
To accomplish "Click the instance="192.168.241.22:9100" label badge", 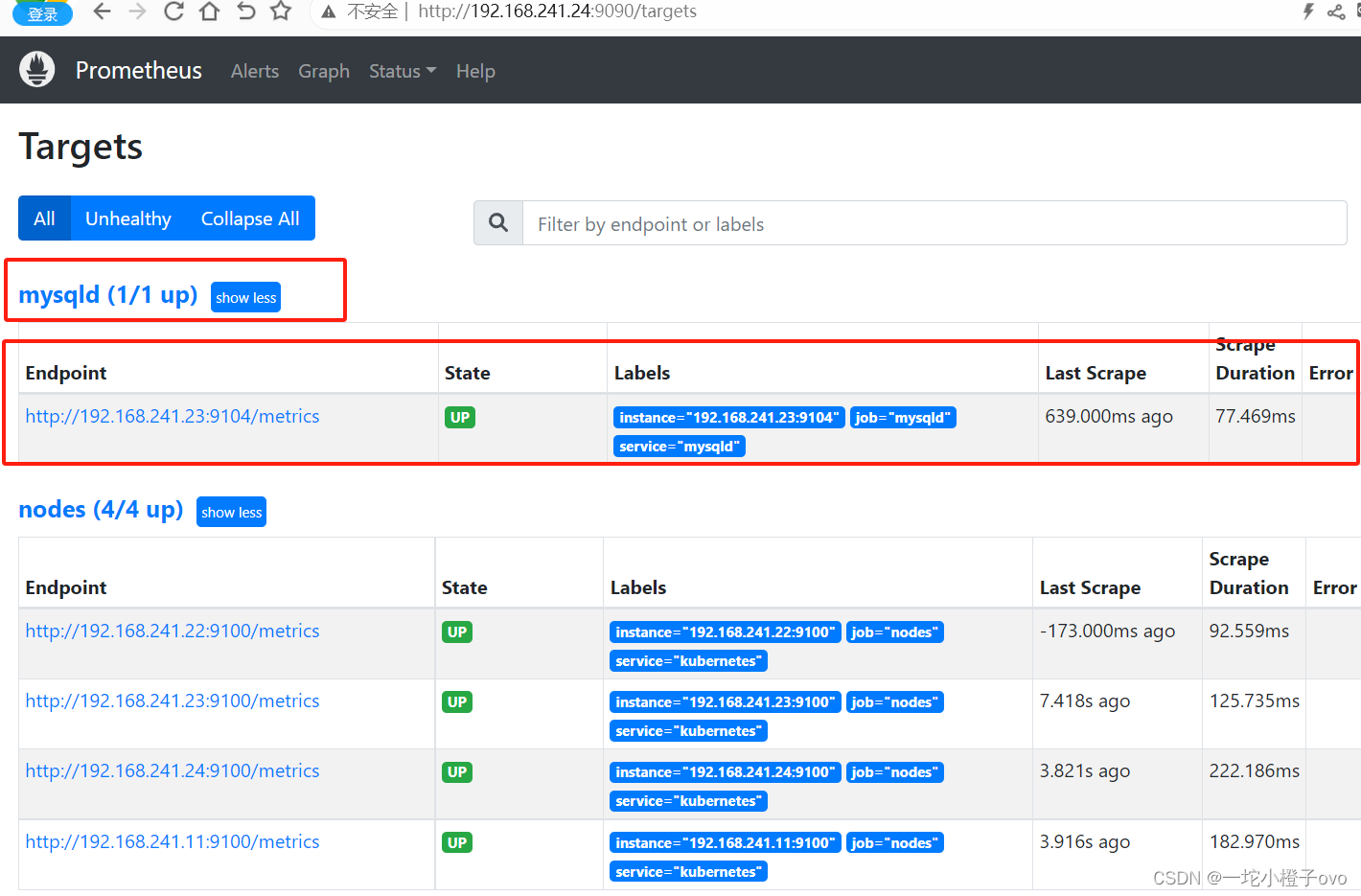I will pyautogui.click(x=726, y=632).
